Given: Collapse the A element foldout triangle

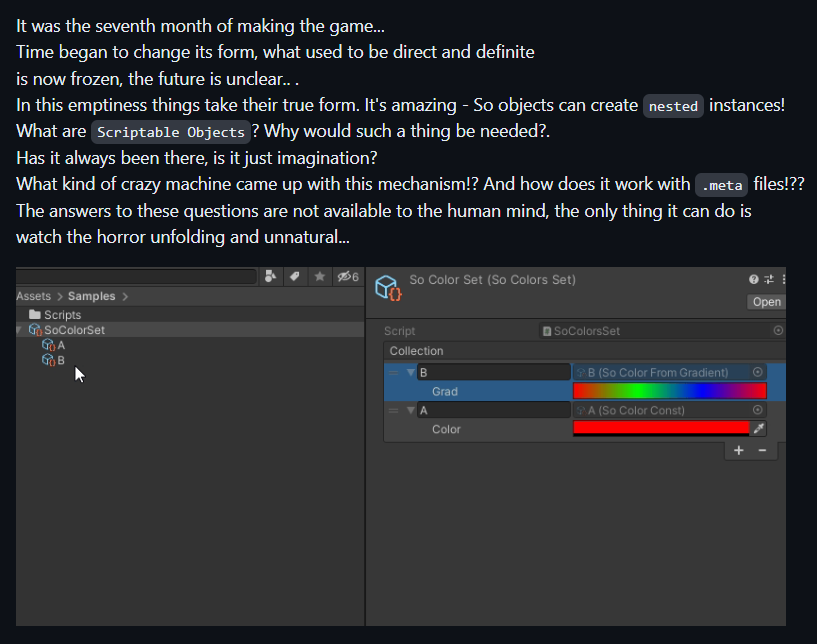Looking at the screenshot, I should 411,411.
